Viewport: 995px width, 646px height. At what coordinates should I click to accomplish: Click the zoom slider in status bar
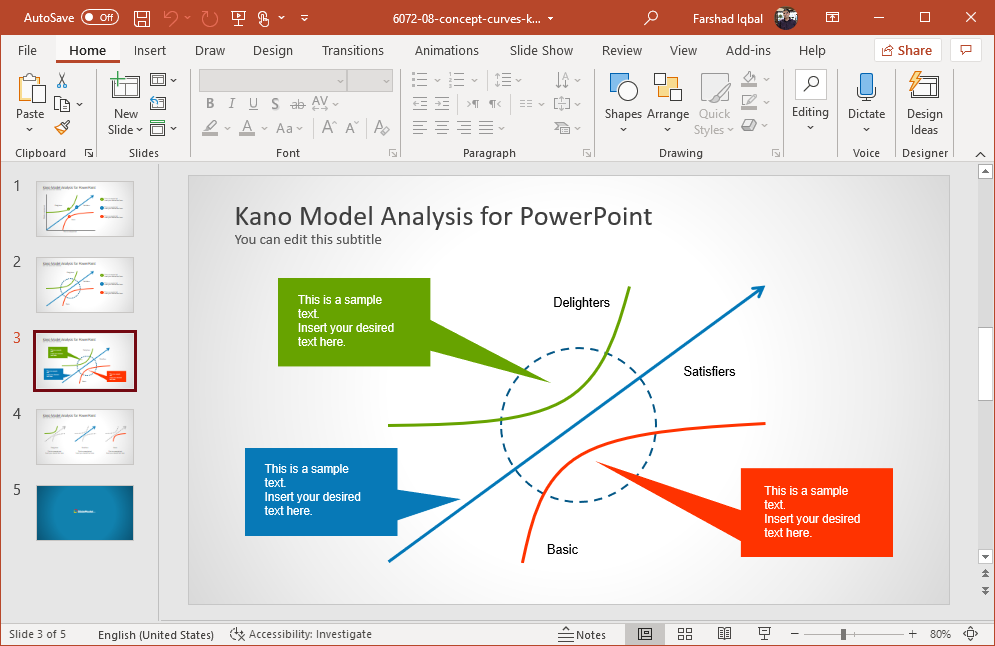pyautogui.click(x=843, y=634)
